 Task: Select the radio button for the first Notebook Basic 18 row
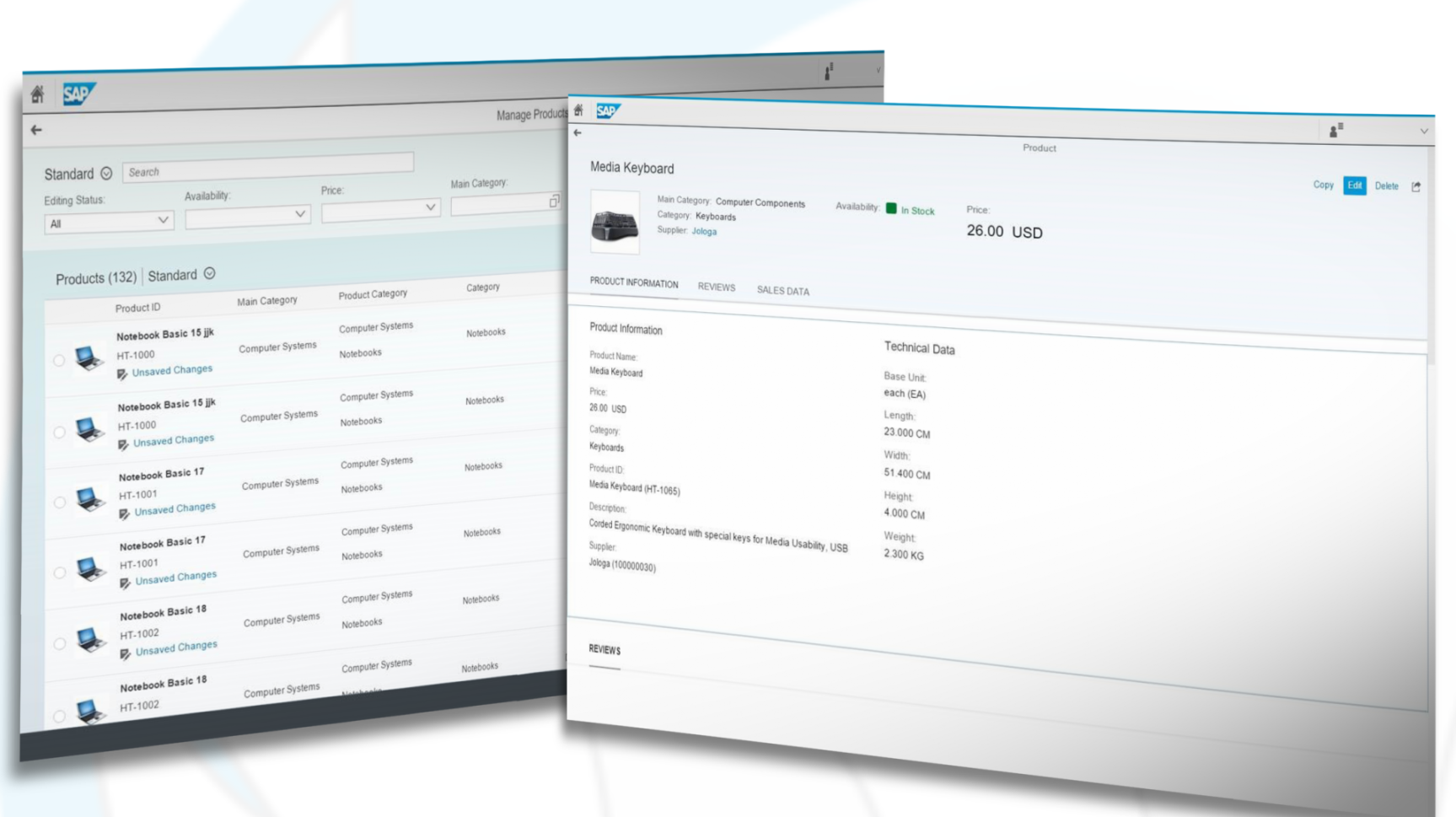pos(60,644)
